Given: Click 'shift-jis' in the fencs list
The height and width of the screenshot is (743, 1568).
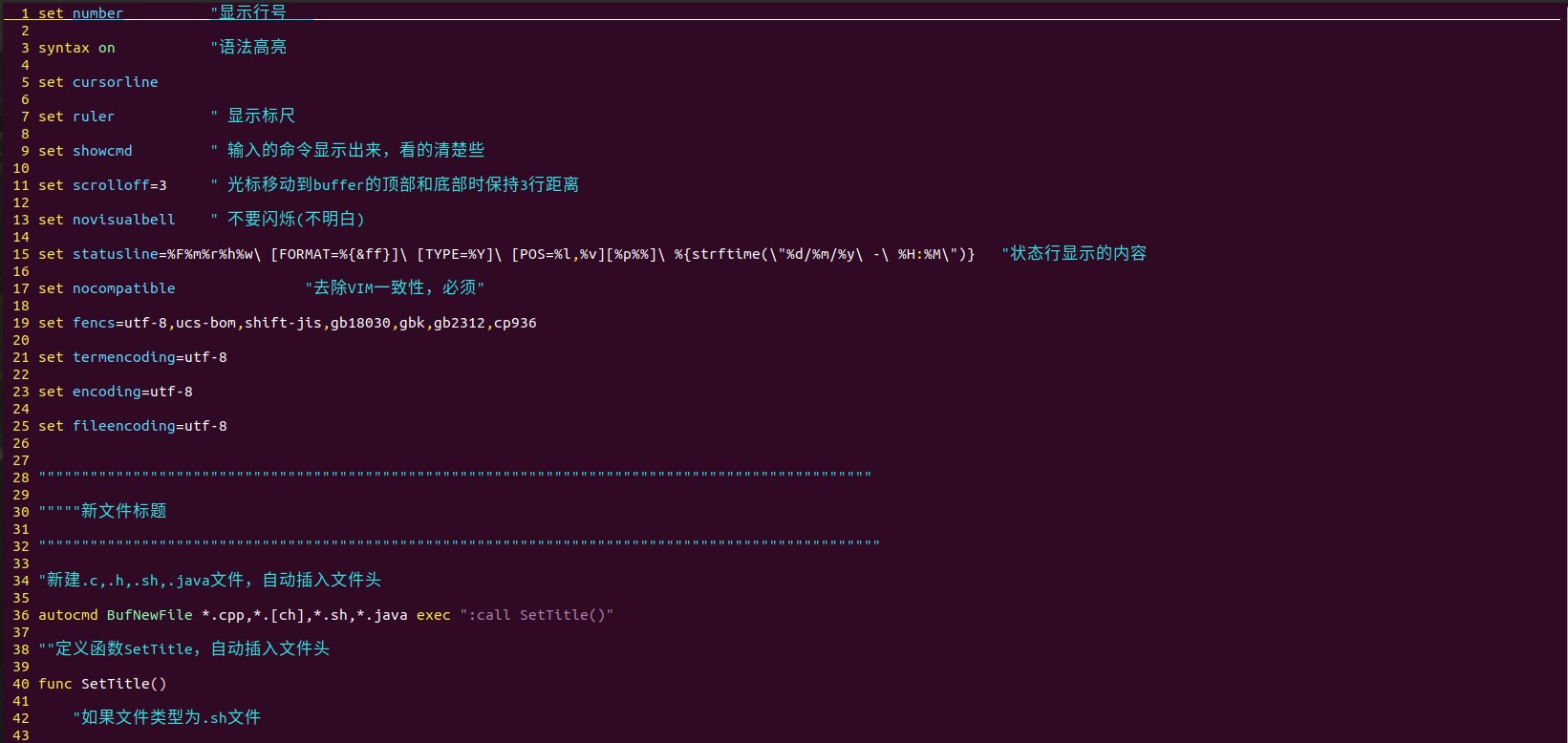Looking at the screenshot, I should tap(283, 323).
